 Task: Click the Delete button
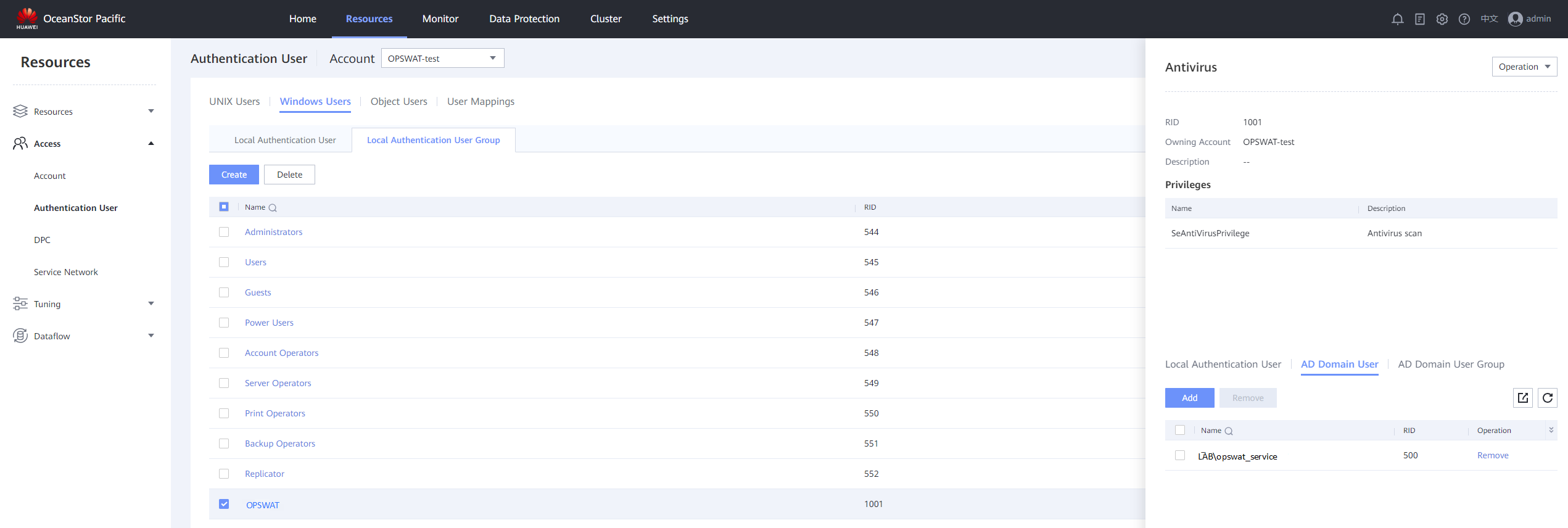coord(289,175)
